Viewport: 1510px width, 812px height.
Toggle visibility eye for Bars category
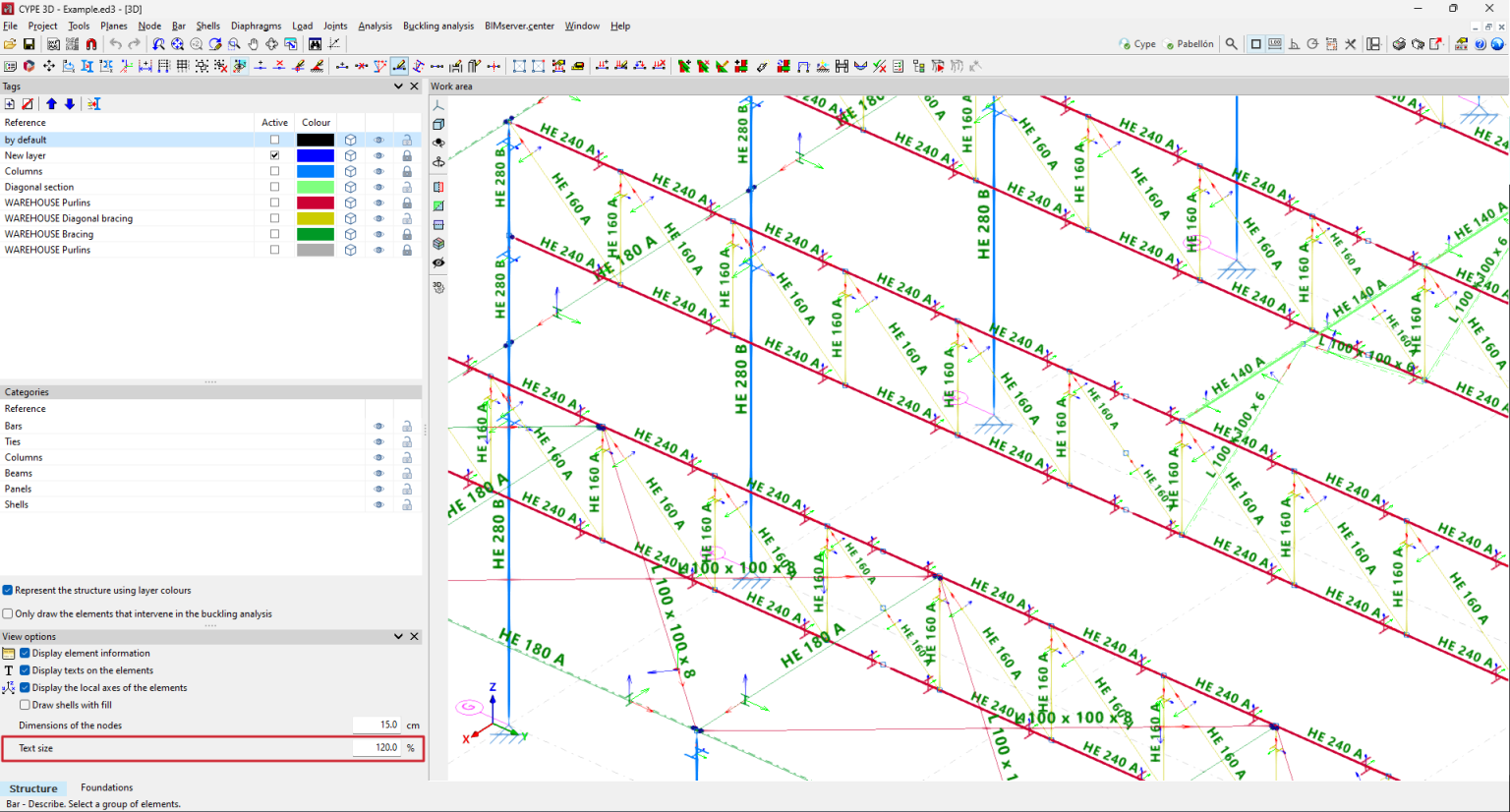pos(378,427)
